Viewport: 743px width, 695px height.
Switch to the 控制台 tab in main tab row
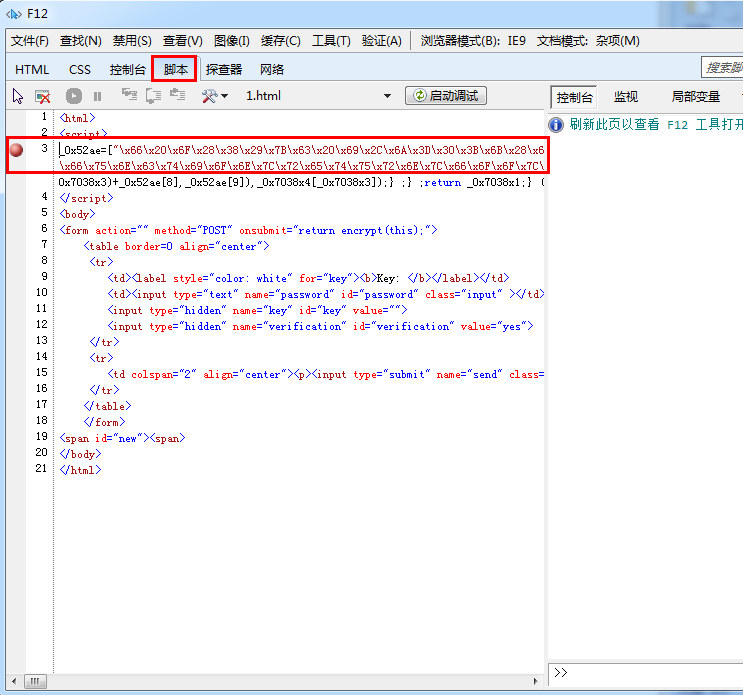pyautogui.click(x=127, y=70)
